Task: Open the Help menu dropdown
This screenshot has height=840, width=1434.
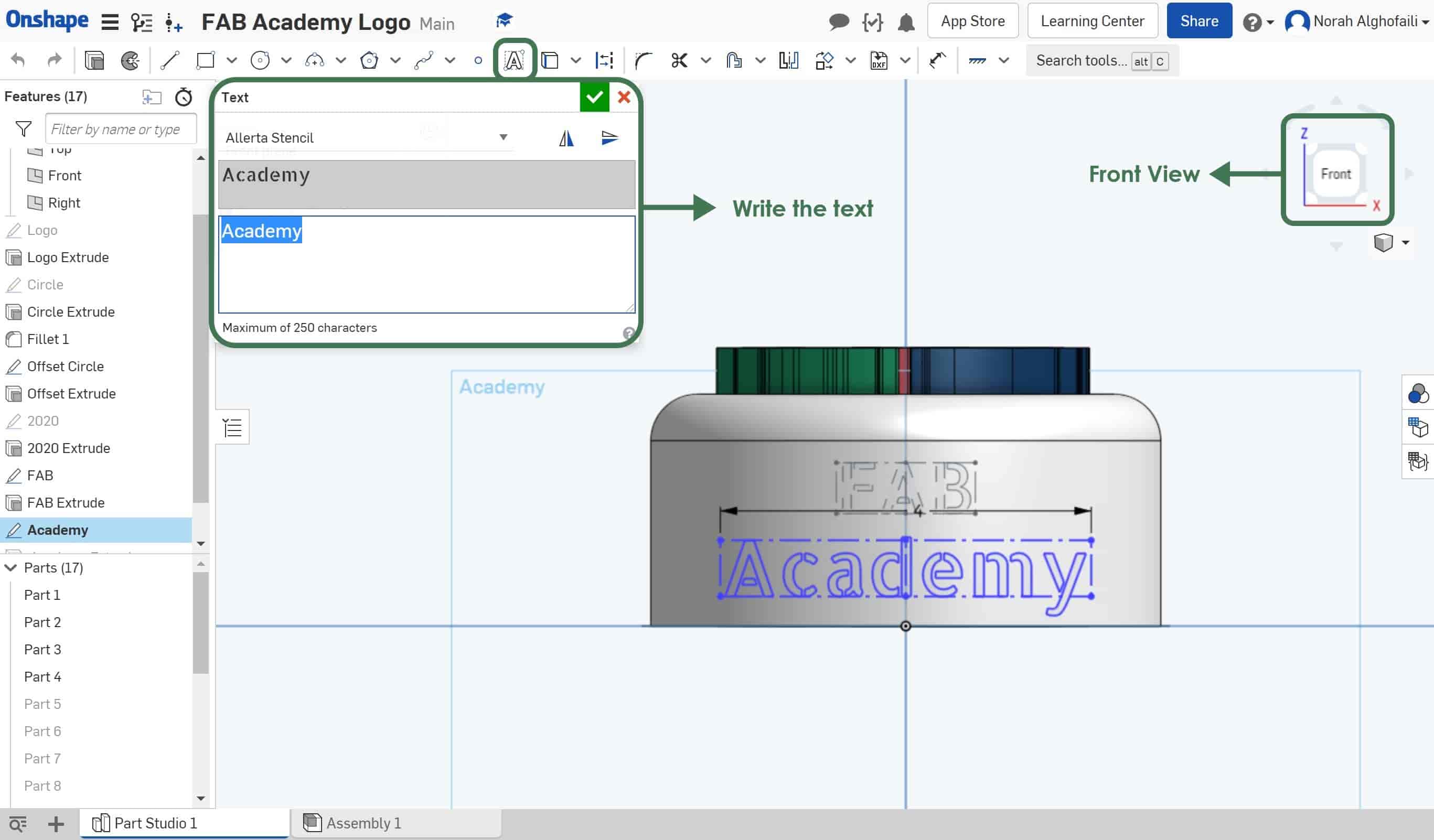Action: coord(1258,23)
